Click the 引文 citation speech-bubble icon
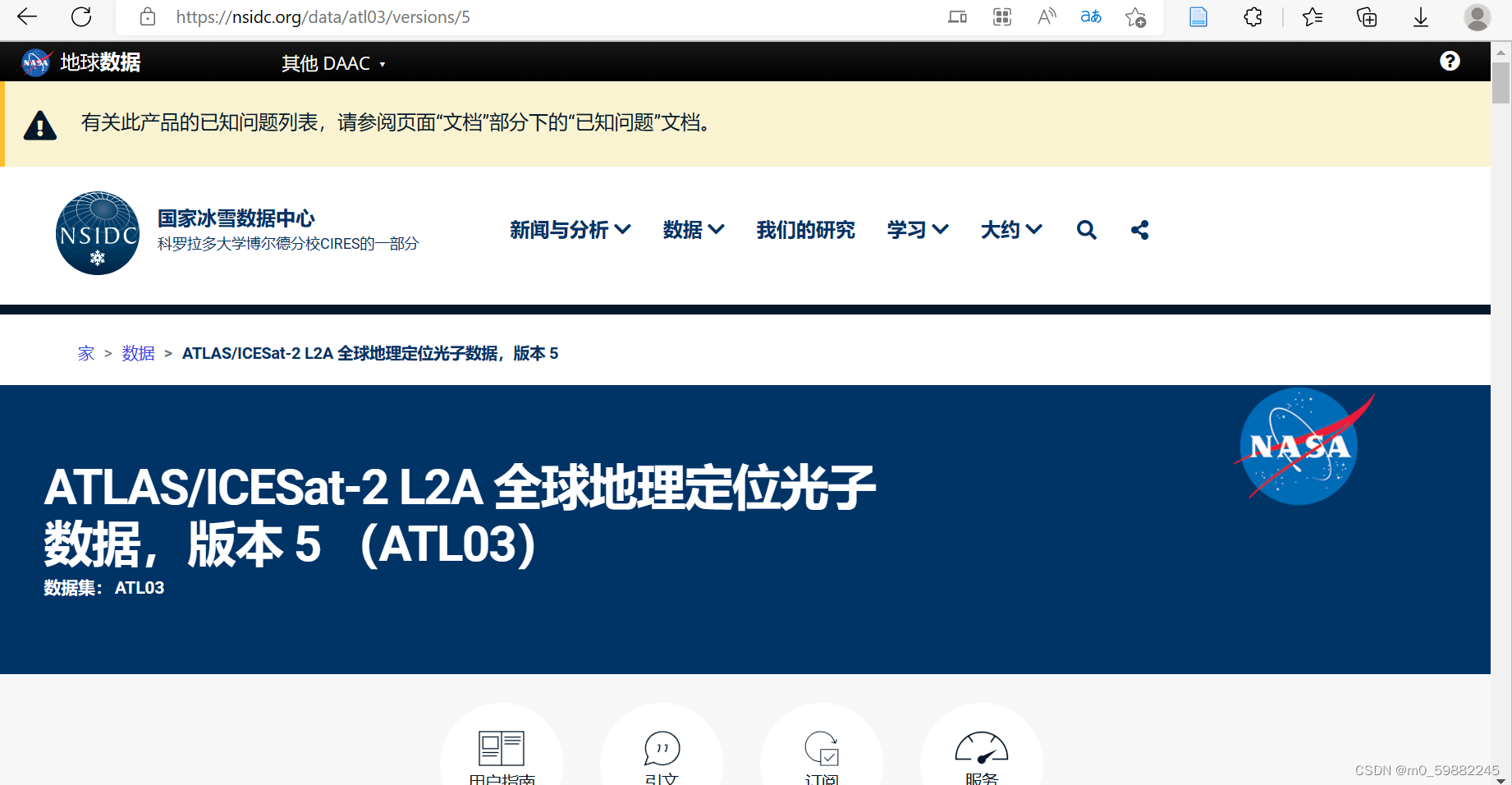 662,749
